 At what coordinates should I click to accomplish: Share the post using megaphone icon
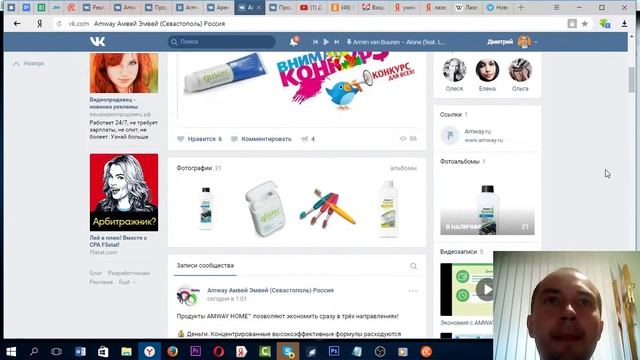(x=308, y=139)
